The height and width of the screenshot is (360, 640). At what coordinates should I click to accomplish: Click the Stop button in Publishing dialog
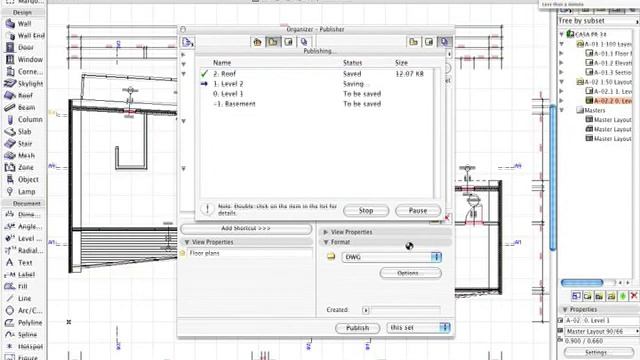point(366,211)
